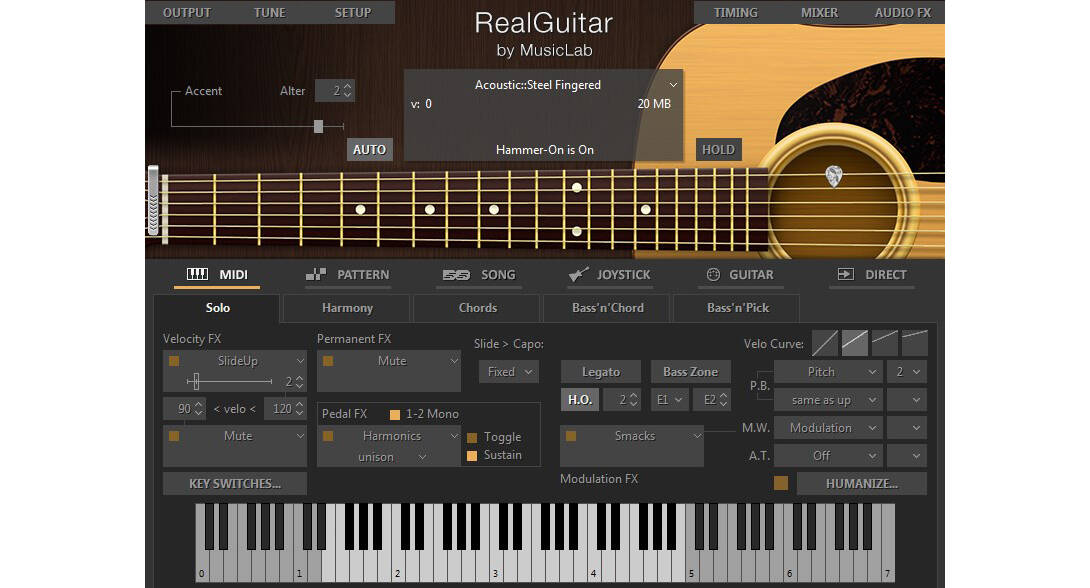Click the capo at the guitar nut
This screenshot has width=1090, height=588.
pos(154,200)
